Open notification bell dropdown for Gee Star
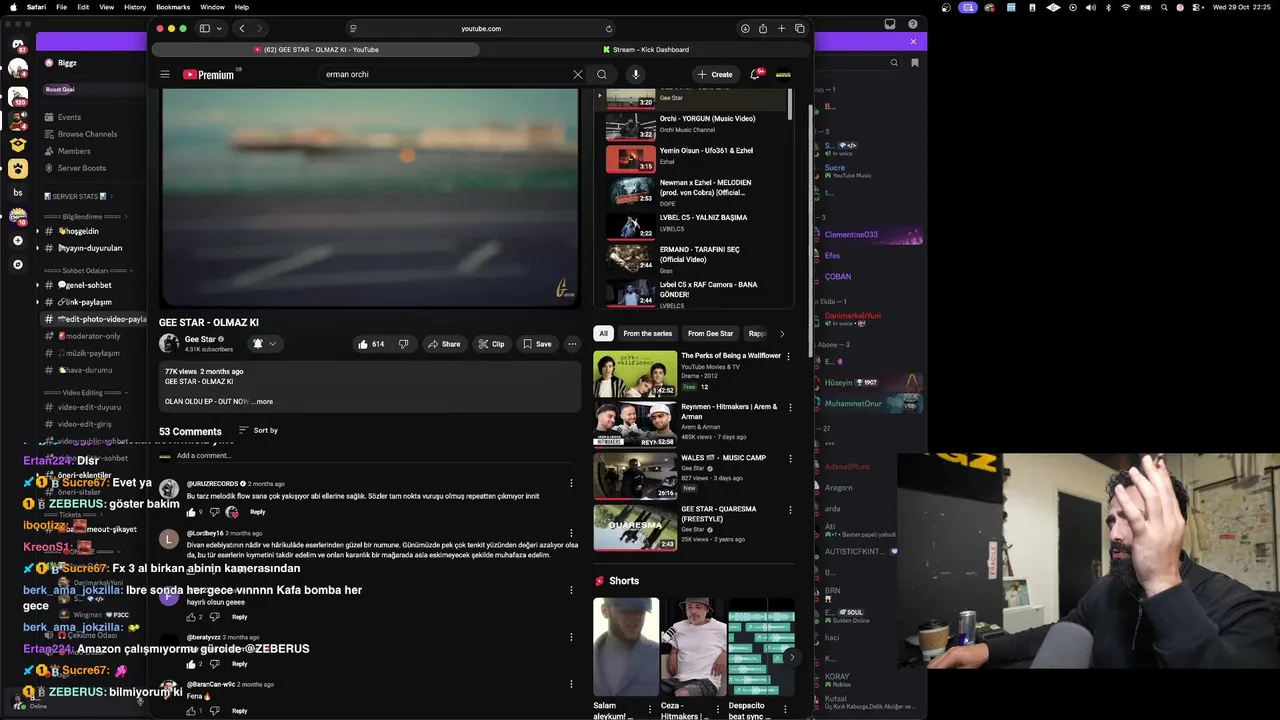This screenshot has width=1280, height=720. [264, 344]
